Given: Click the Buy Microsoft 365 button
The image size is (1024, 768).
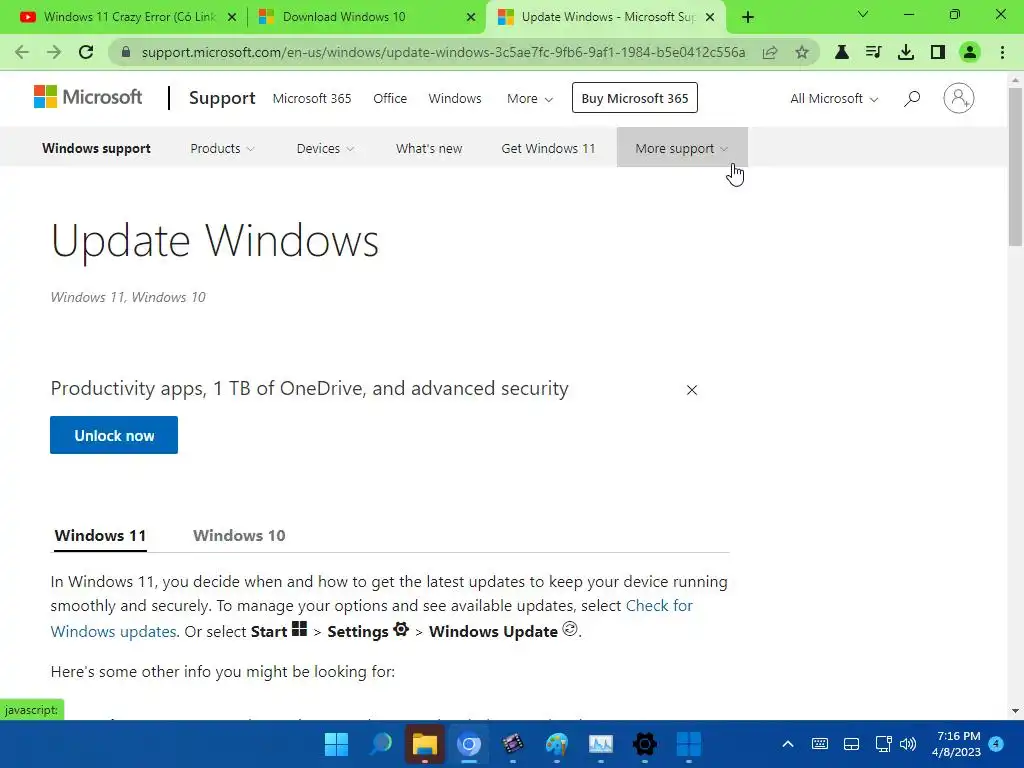Looking at the screenshot, I should pos(635,98).
